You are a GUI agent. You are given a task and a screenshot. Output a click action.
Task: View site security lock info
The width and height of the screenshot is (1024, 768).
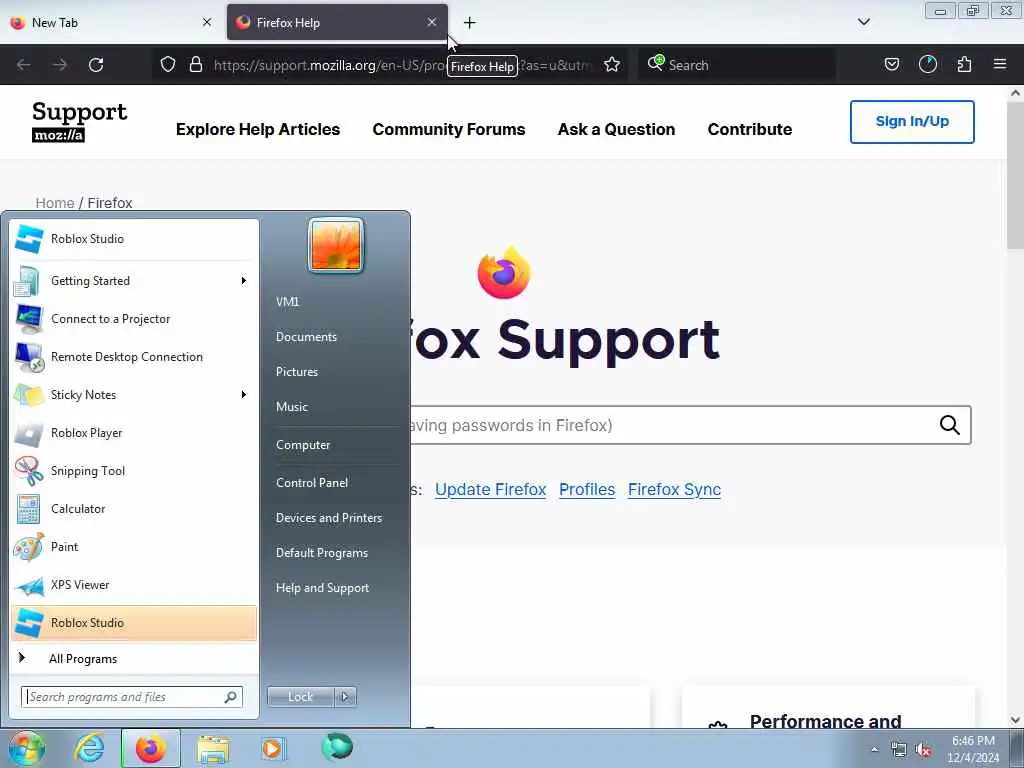coord(195,65)
